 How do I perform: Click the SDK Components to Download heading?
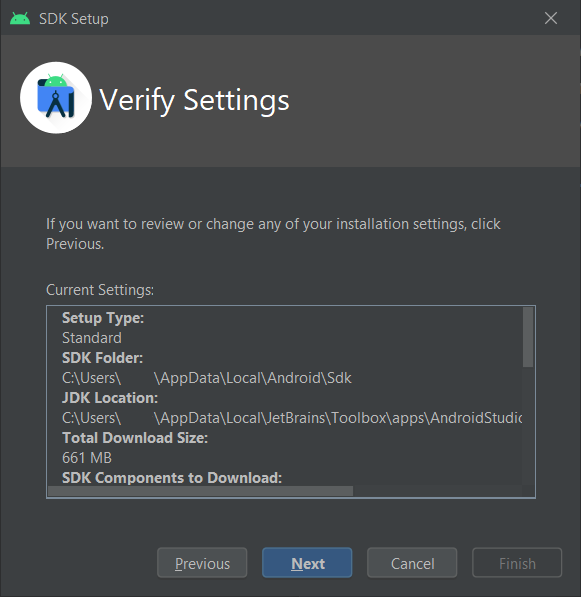click(x=172, y=478)
